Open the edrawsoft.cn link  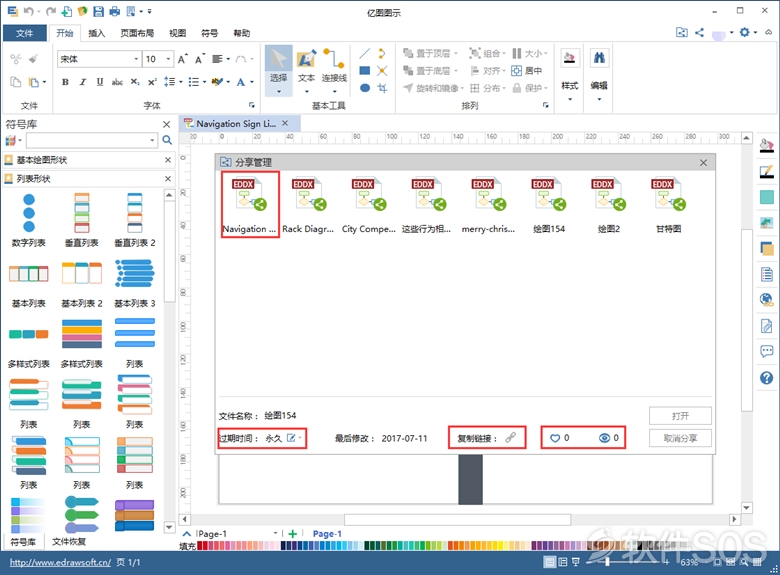tap(60, 563)
